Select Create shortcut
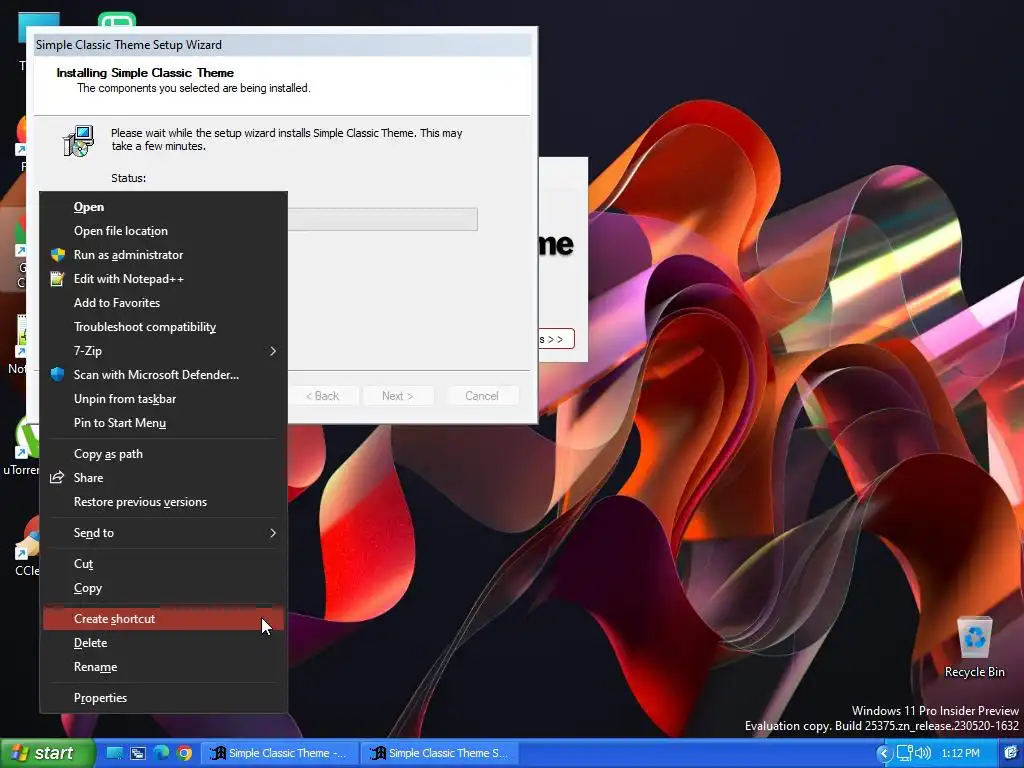 point(163,618)
